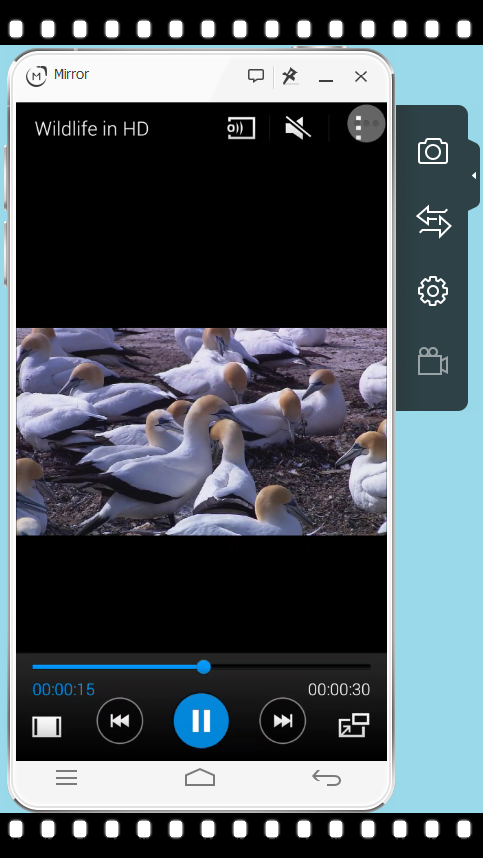This screenshot has height=858, width=483.
Task: Close the Mirror window
Action: click(361, 76)
